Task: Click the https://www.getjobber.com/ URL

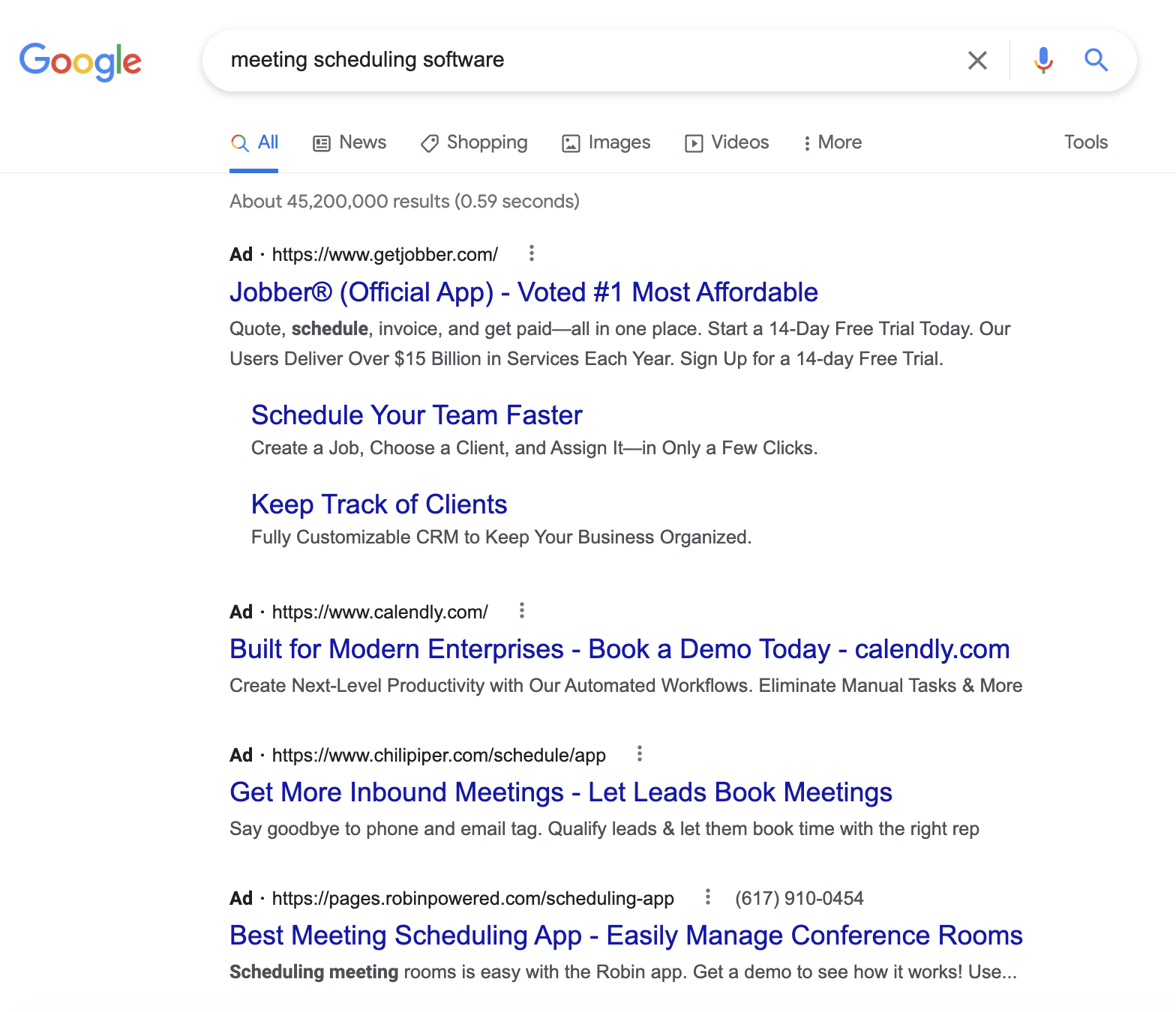Action: (x=385, y=255)
